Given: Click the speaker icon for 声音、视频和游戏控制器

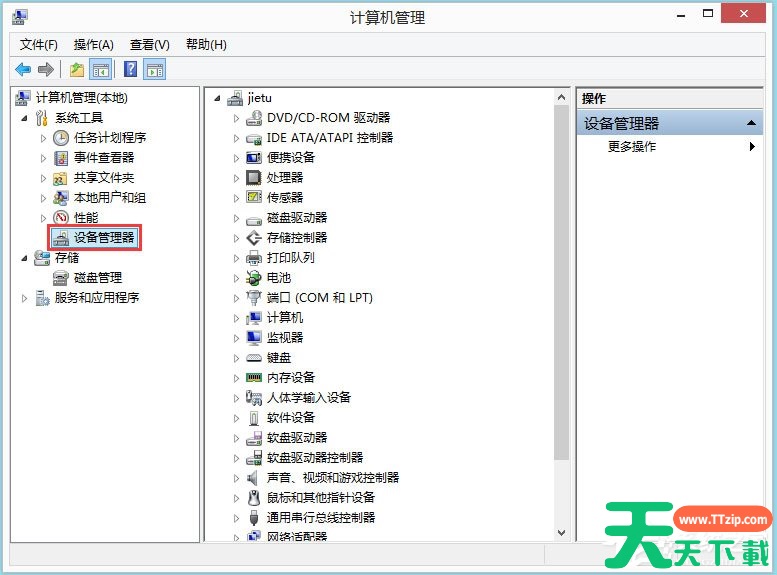Looking at the screenshot, I should (254, 477).
